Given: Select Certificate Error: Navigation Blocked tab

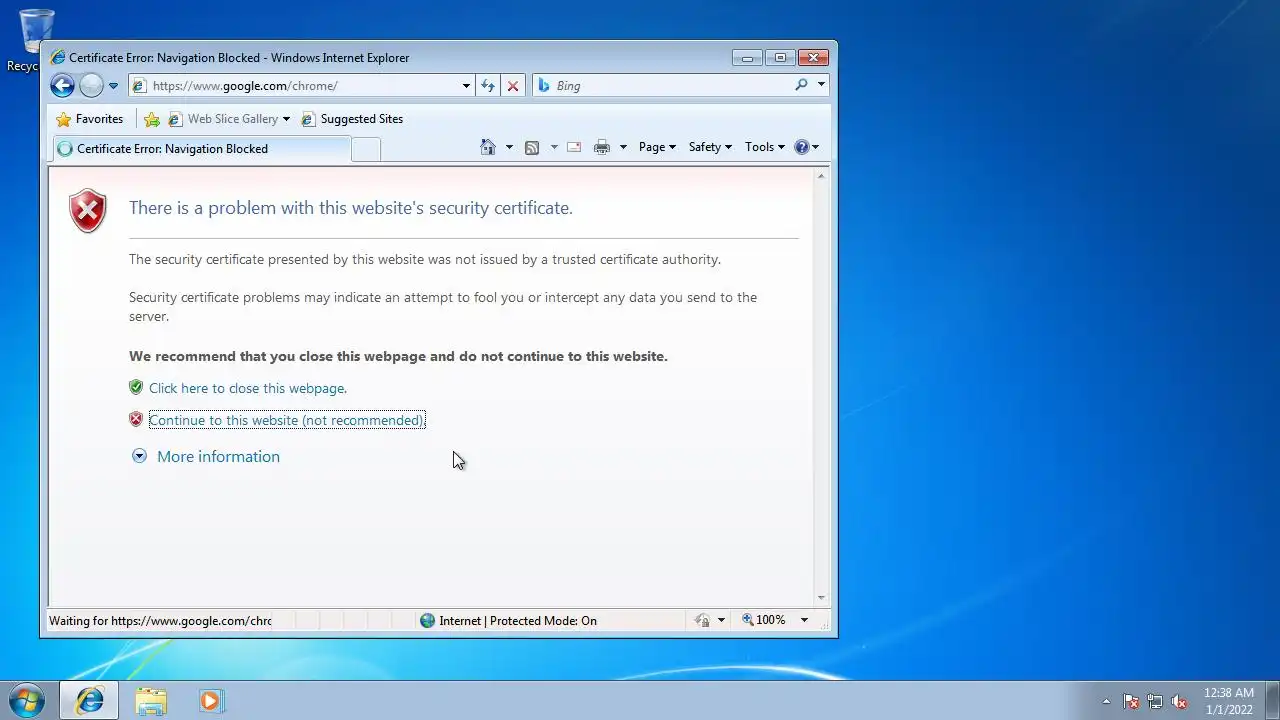Looking at the screenshot, I should point(201,149).
